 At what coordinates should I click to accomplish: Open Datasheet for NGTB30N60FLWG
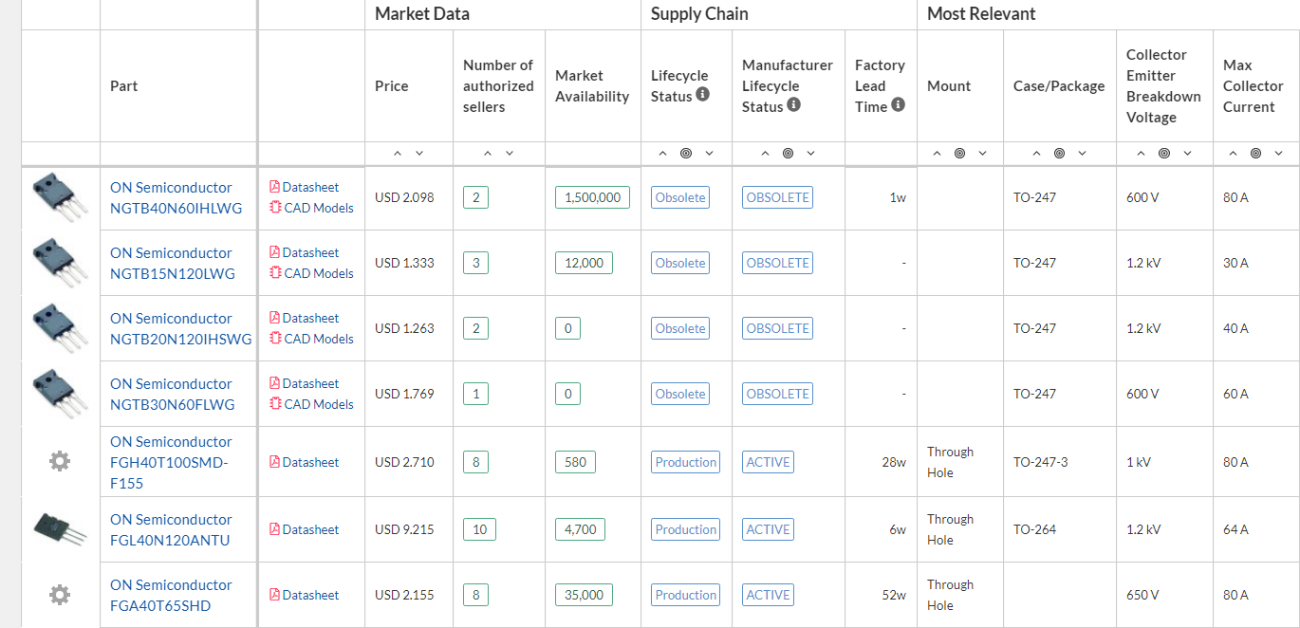pyautogui.click(x=304, y=384)
